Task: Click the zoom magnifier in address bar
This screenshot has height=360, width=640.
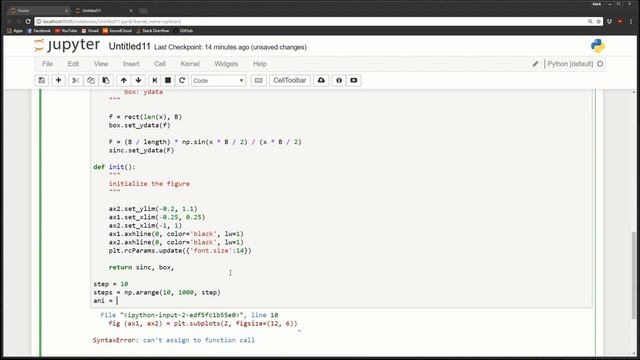Action: coord(590,21)
